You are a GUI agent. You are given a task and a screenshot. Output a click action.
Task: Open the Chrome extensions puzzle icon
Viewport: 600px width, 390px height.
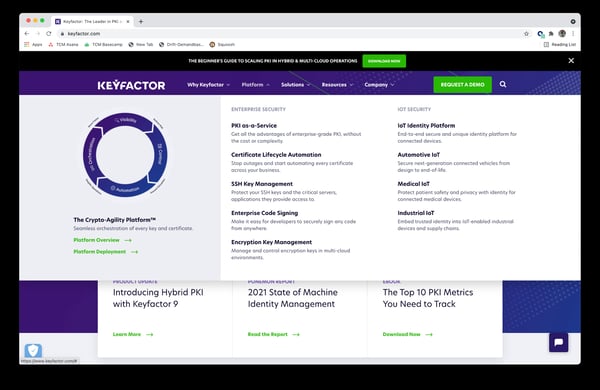point(551,34)
